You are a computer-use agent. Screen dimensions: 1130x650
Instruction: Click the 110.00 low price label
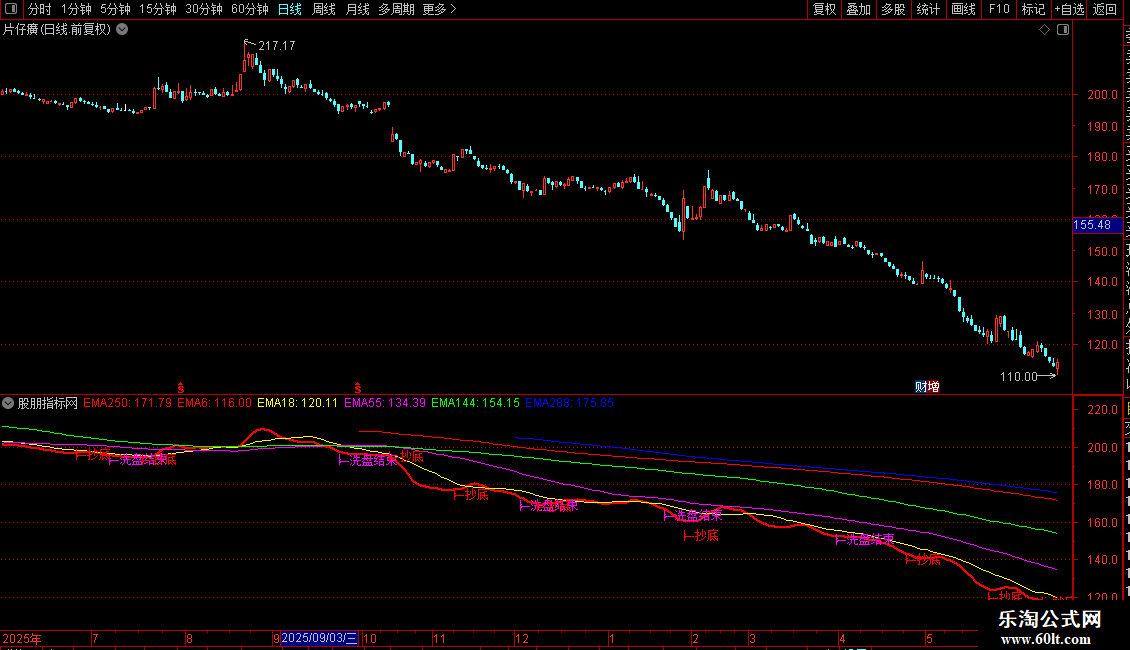point(1018,376)
